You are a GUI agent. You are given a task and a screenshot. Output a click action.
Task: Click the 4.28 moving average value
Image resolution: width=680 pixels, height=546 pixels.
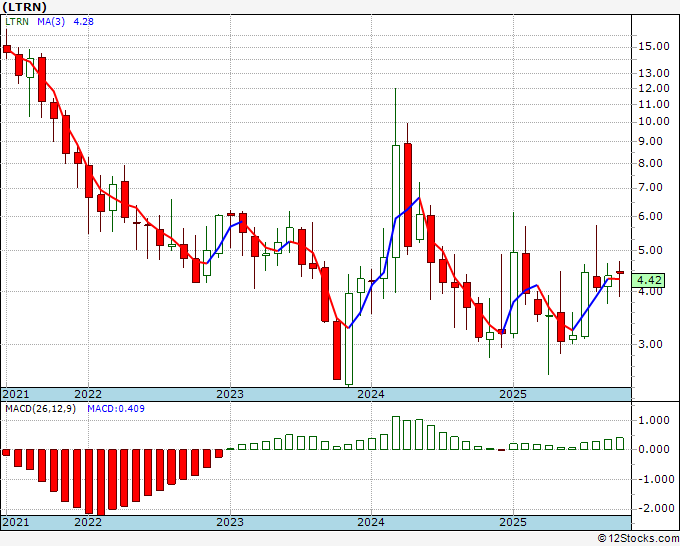tap(83, 22)
